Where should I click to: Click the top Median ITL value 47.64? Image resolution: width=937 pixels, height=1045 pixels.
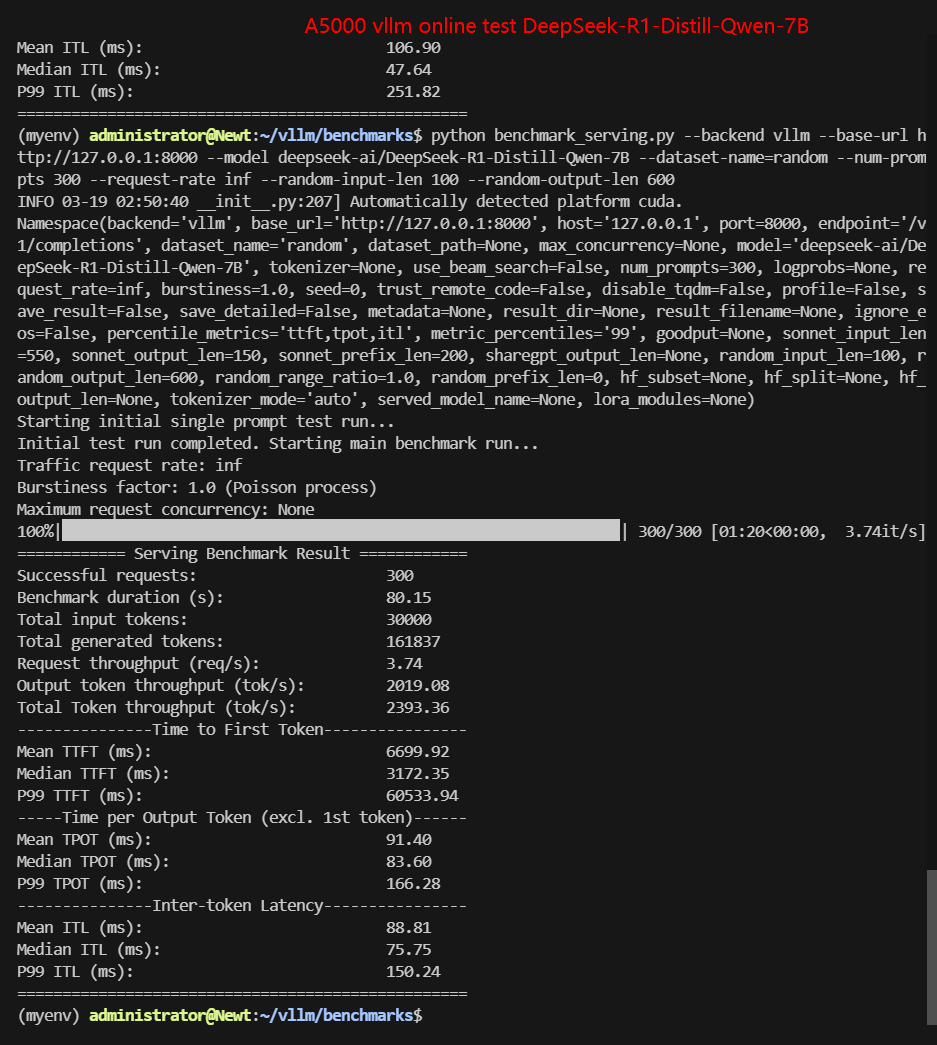(409, 69)
